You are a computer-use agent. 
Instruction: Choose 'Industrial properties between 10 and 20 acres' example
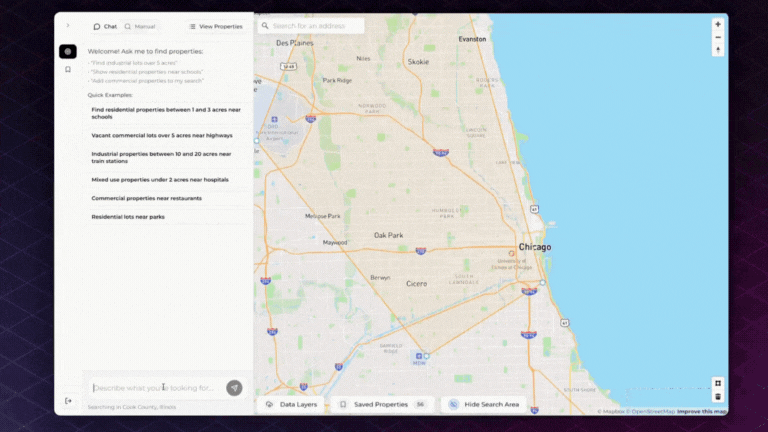(x=166, y=157)
